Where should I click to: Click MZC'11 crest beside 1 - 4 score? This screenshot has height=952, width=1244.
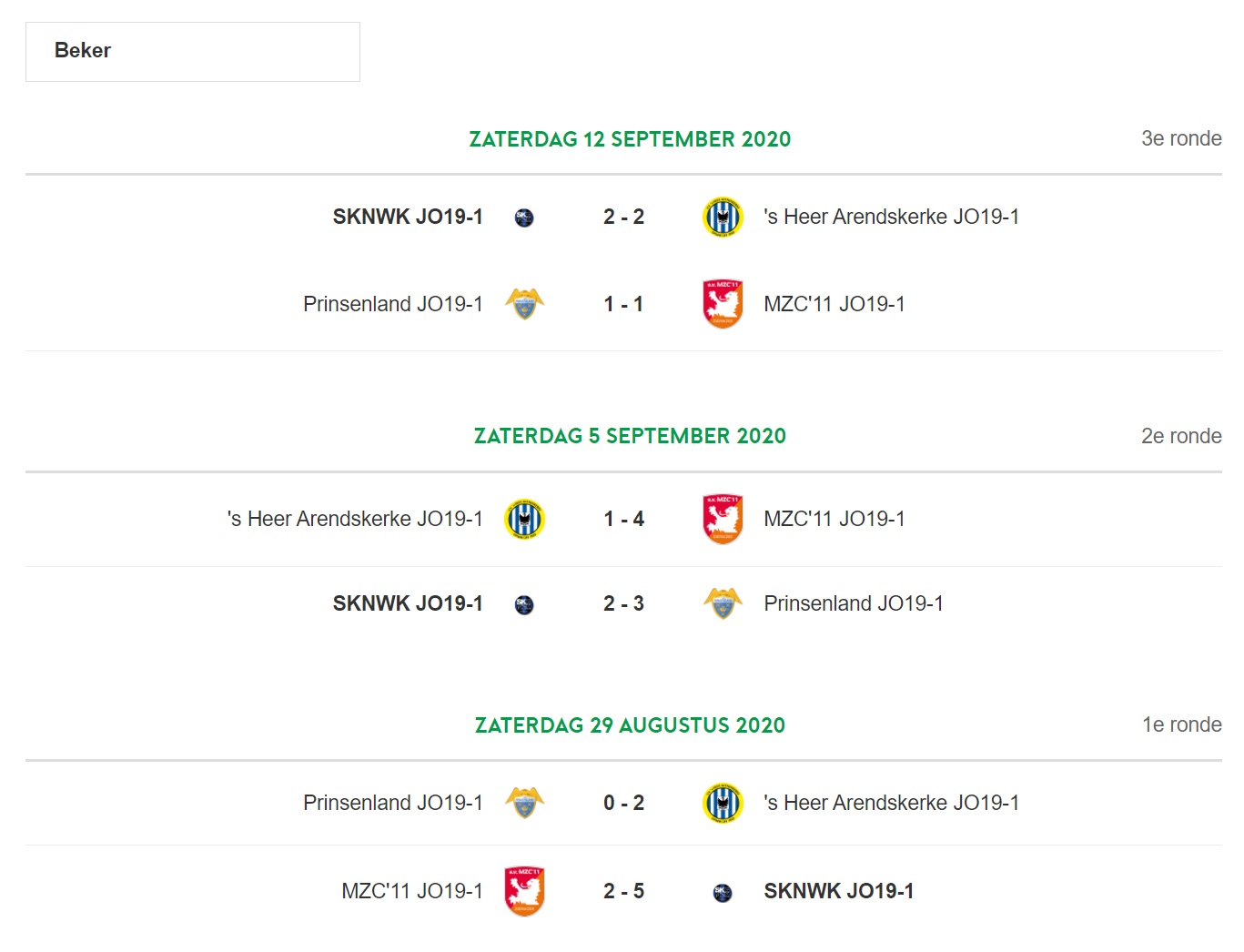(x=723, y=519)
